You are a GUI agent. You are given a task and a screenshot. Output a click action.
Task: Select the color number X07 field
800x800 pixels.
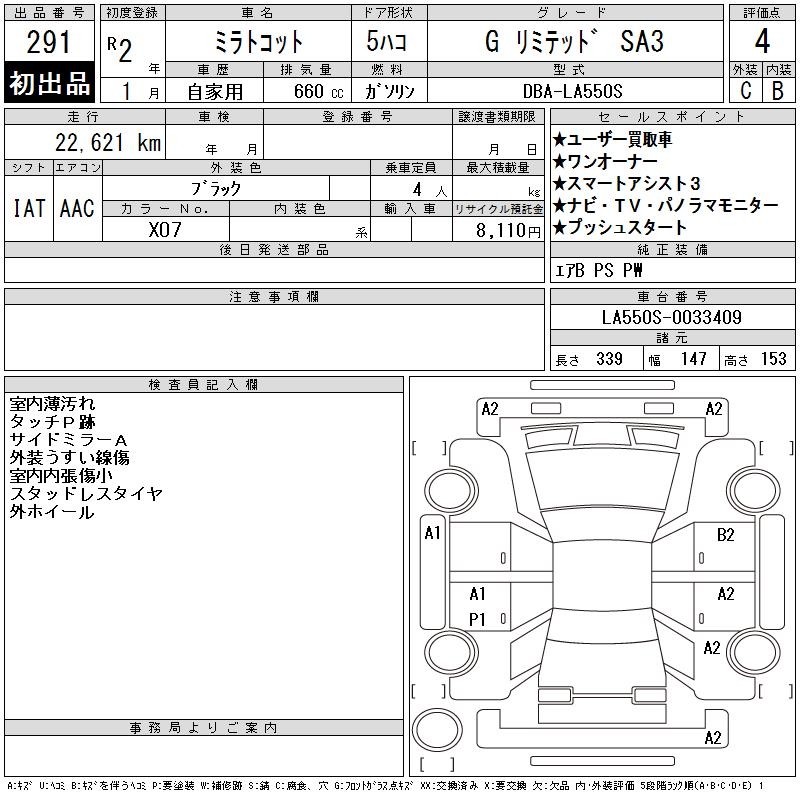pos(165,230)
